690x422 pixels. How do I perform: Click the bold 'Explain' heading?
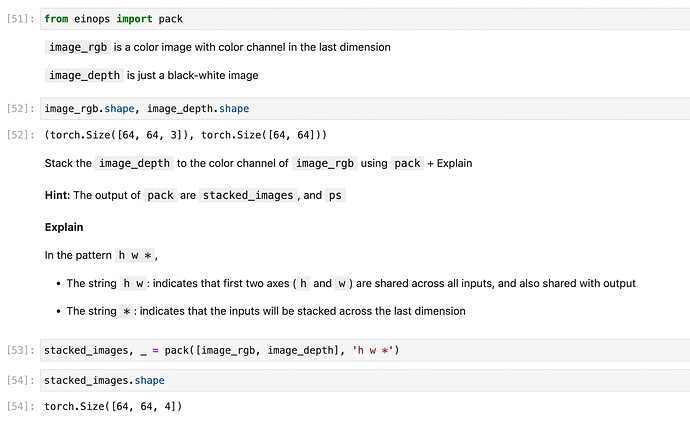64,227
